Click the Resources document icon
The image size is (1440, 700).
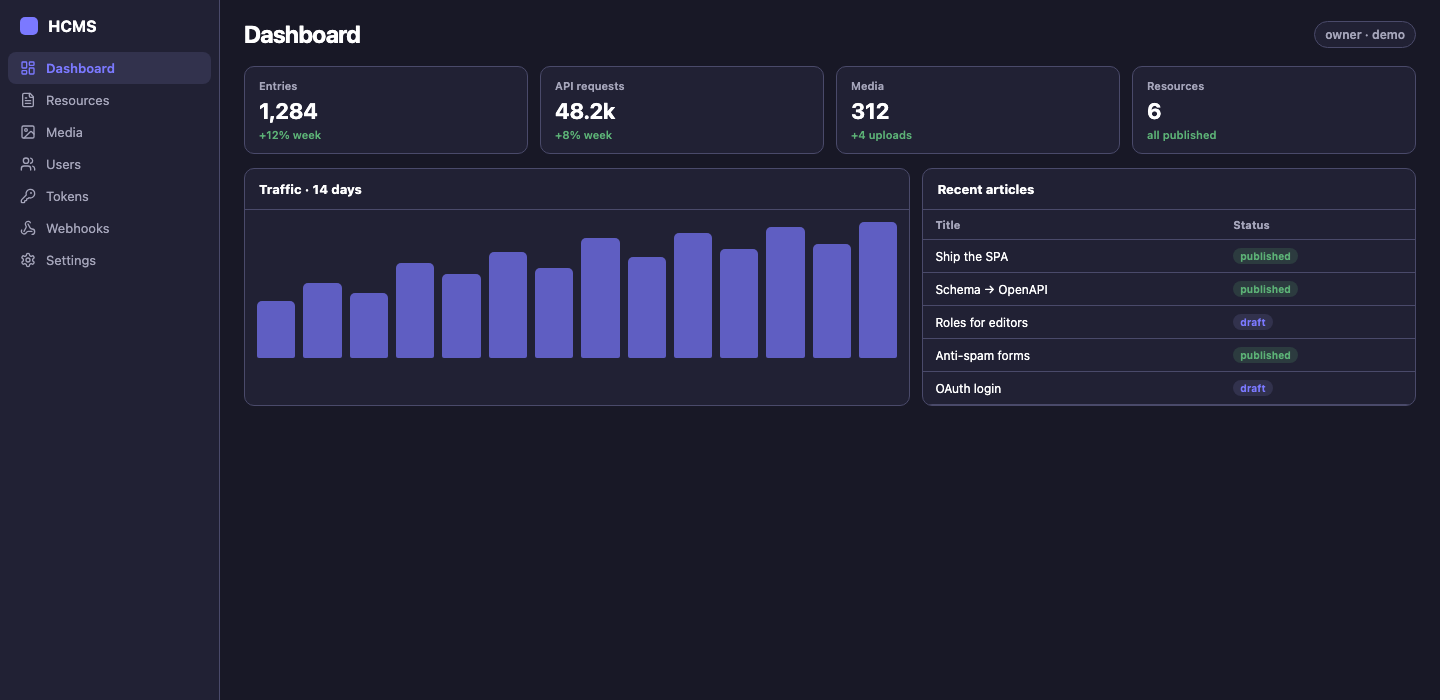[x=28, y=100]
